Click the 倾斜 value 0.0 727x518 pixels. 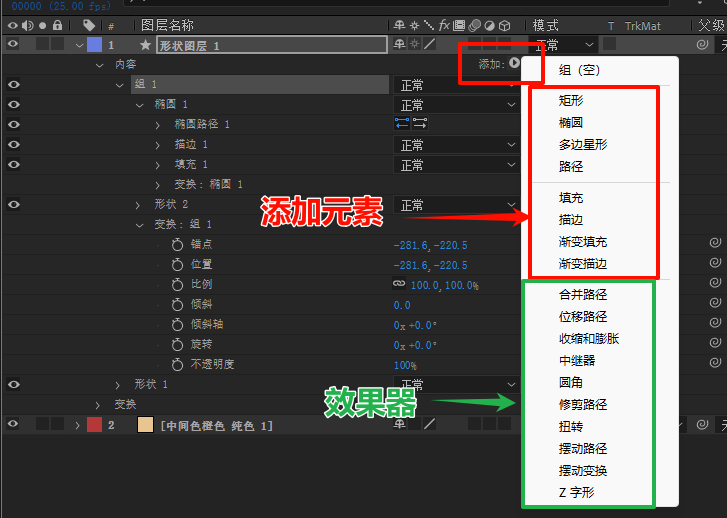[x=402, y=305]
